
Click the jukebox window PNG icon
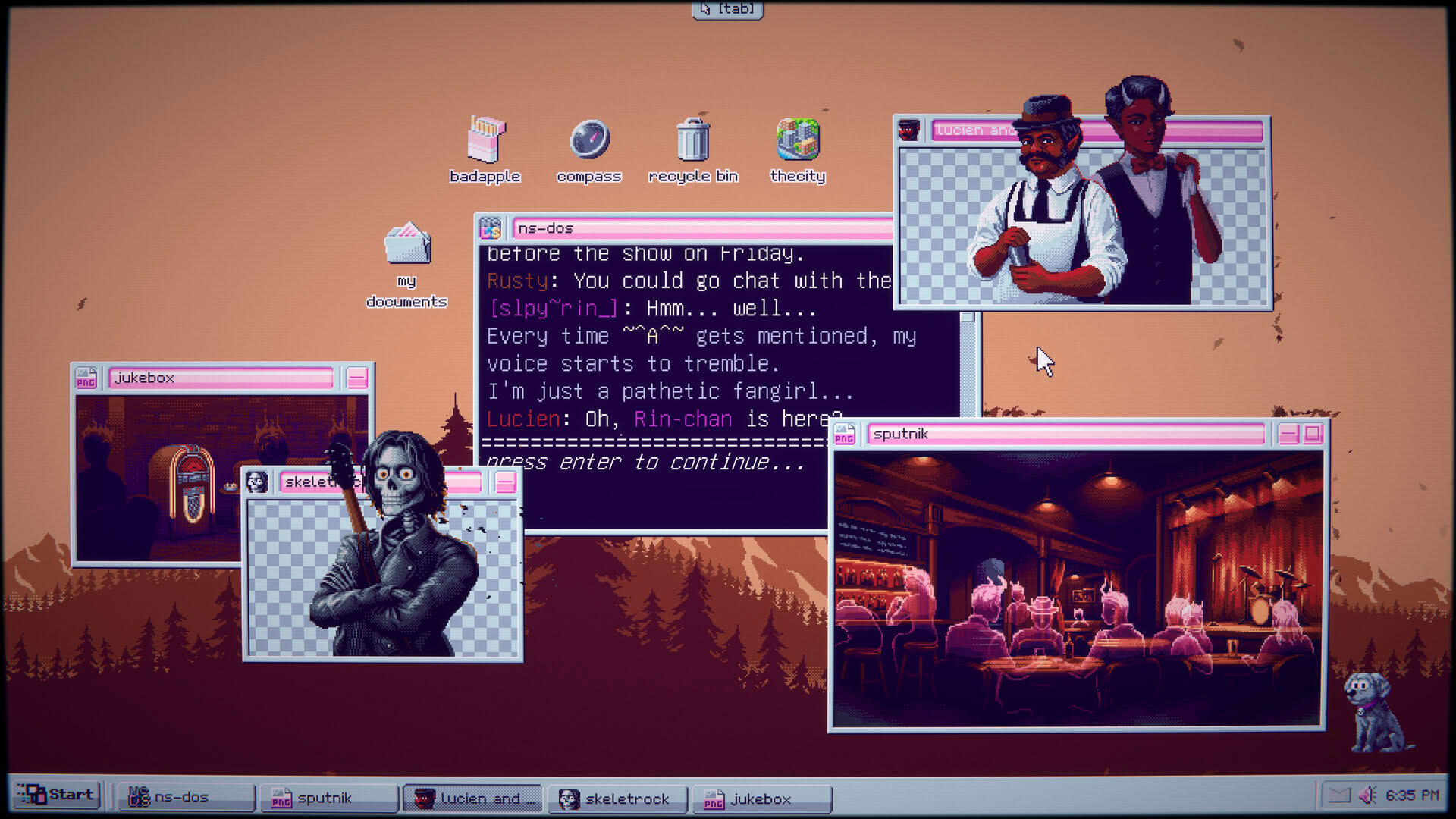tap(86, 378)
